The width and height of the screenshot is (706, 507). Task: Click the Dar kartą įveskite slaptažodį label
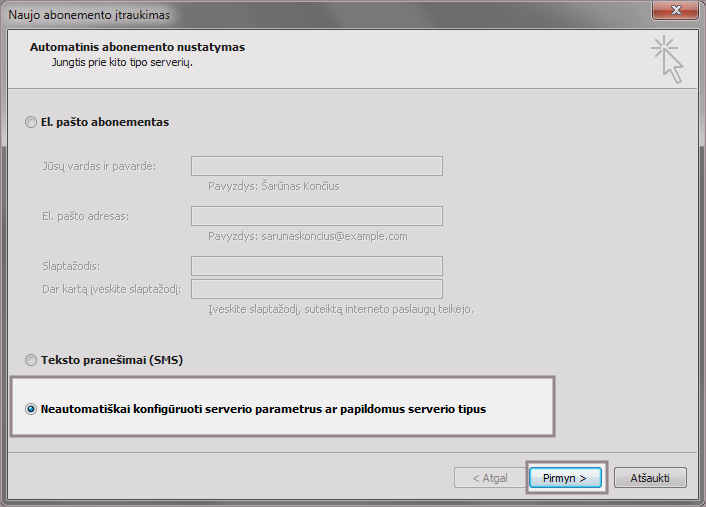click(110, 289)
